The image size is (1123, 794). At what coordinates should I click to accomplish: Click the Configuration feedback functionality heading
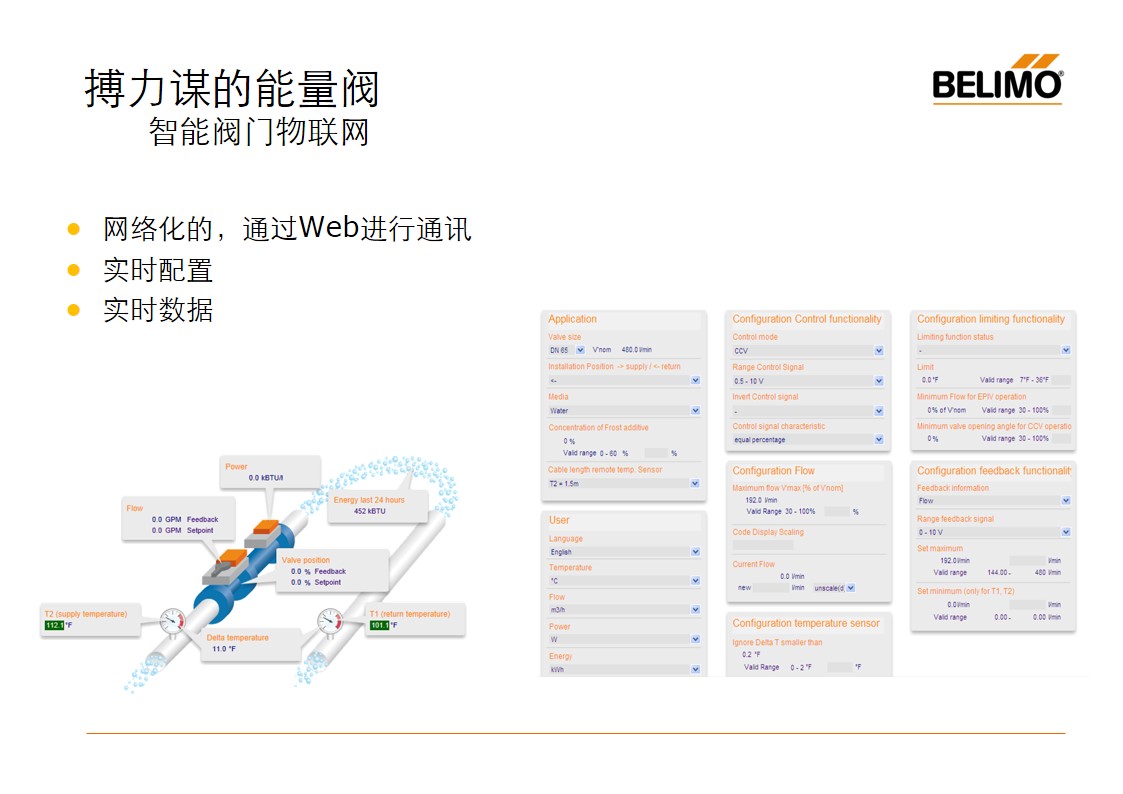994,471
